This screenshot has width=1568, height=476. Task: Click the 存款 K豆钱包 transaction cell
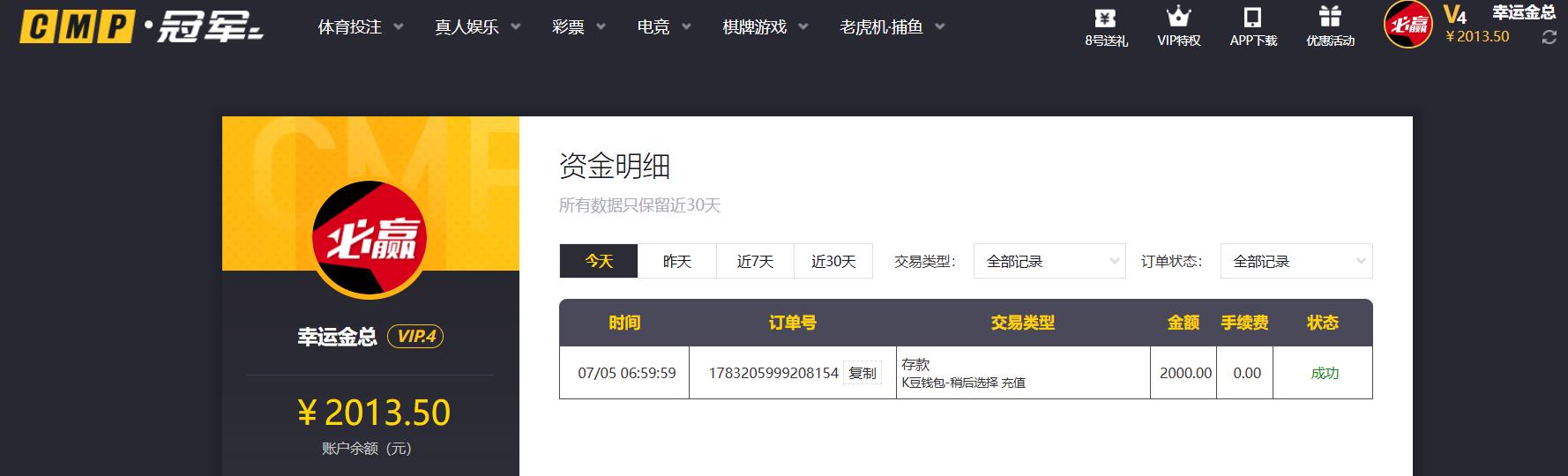pos(1023,373)
